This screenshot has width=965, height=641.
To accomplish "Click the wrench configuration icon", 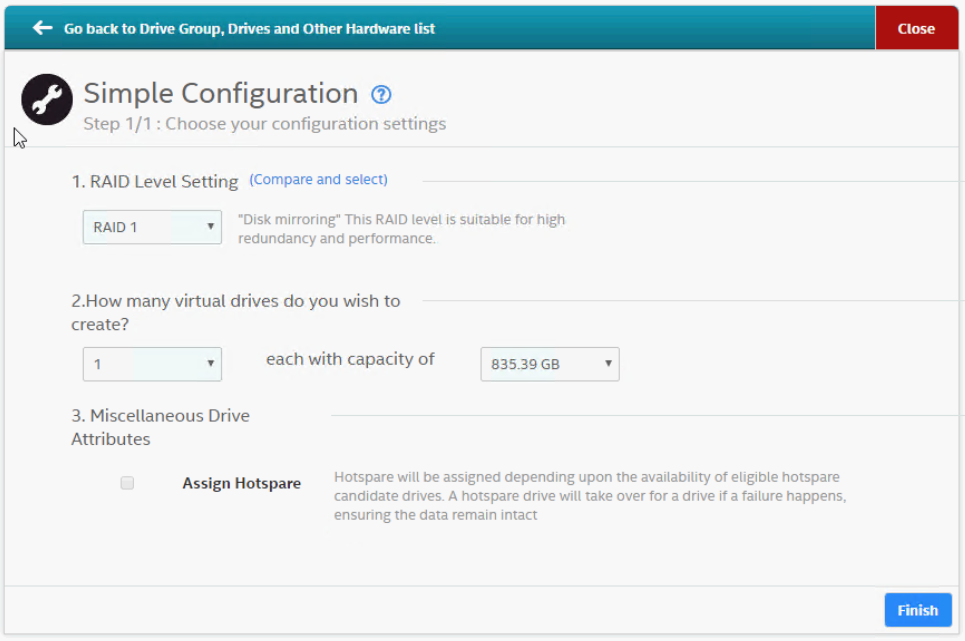I will [47, 99].
